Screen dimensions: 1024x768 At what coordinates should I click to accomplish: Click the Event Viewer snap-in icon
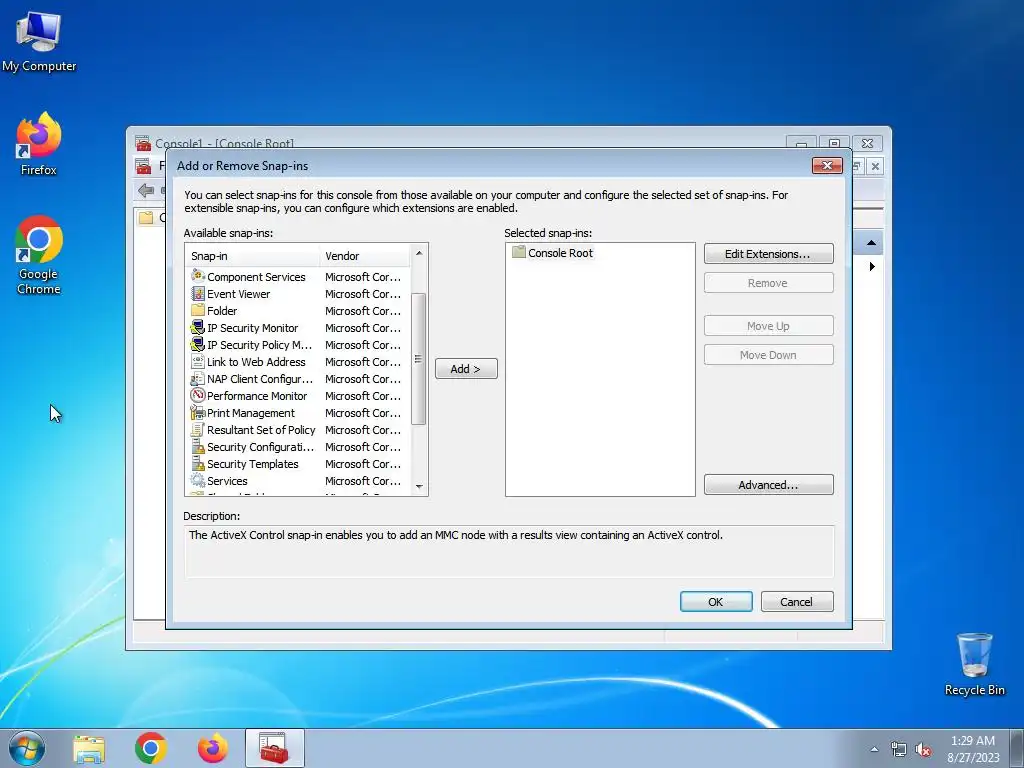tap(197, 294)
